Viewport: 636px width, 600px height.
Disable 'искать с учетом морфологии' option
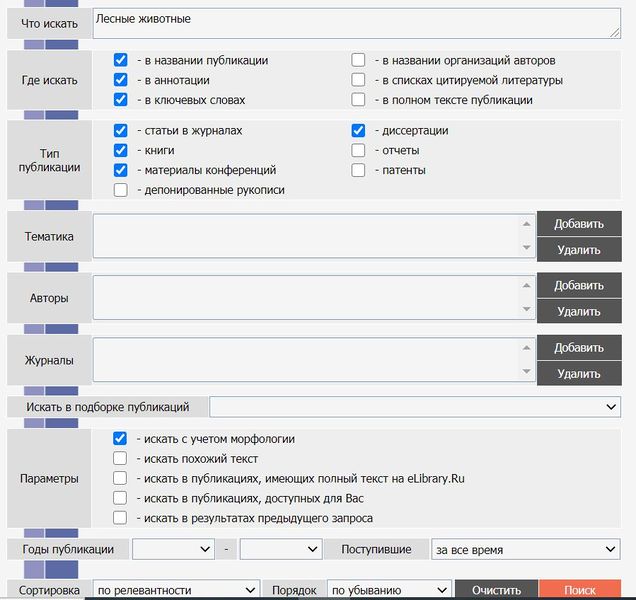click(x=120, y=438)
